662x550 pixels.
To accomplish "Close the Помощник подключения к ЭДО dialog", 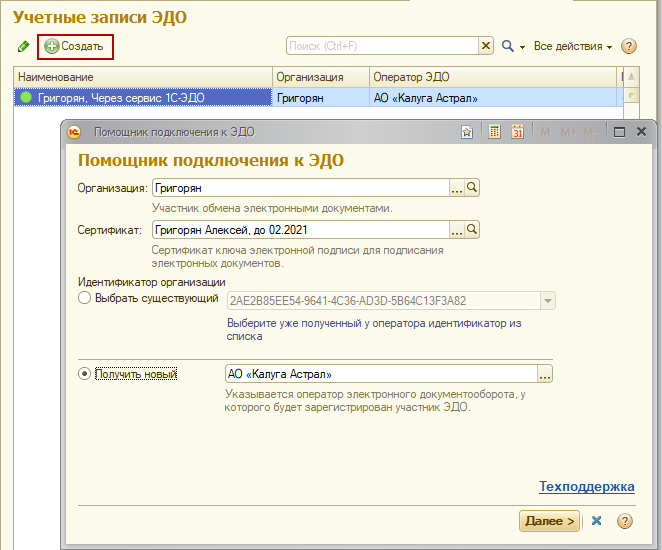I will (641, 132).
